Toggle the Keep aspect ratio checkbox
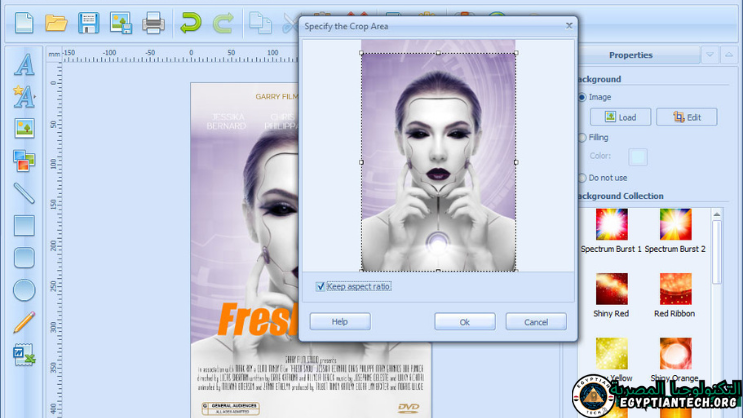Viewport: 743px width, 418px height. pos(321,287)
